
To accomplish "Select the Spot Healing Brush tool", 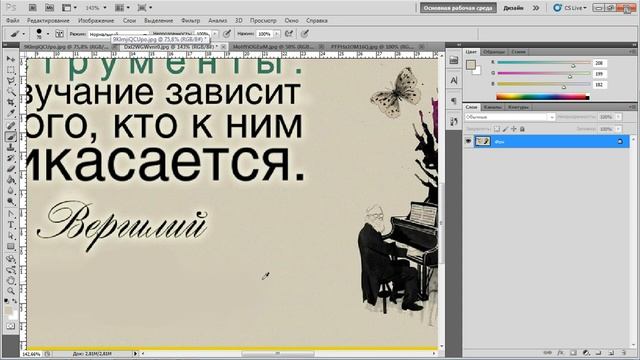I will click(x=11, y=126).
